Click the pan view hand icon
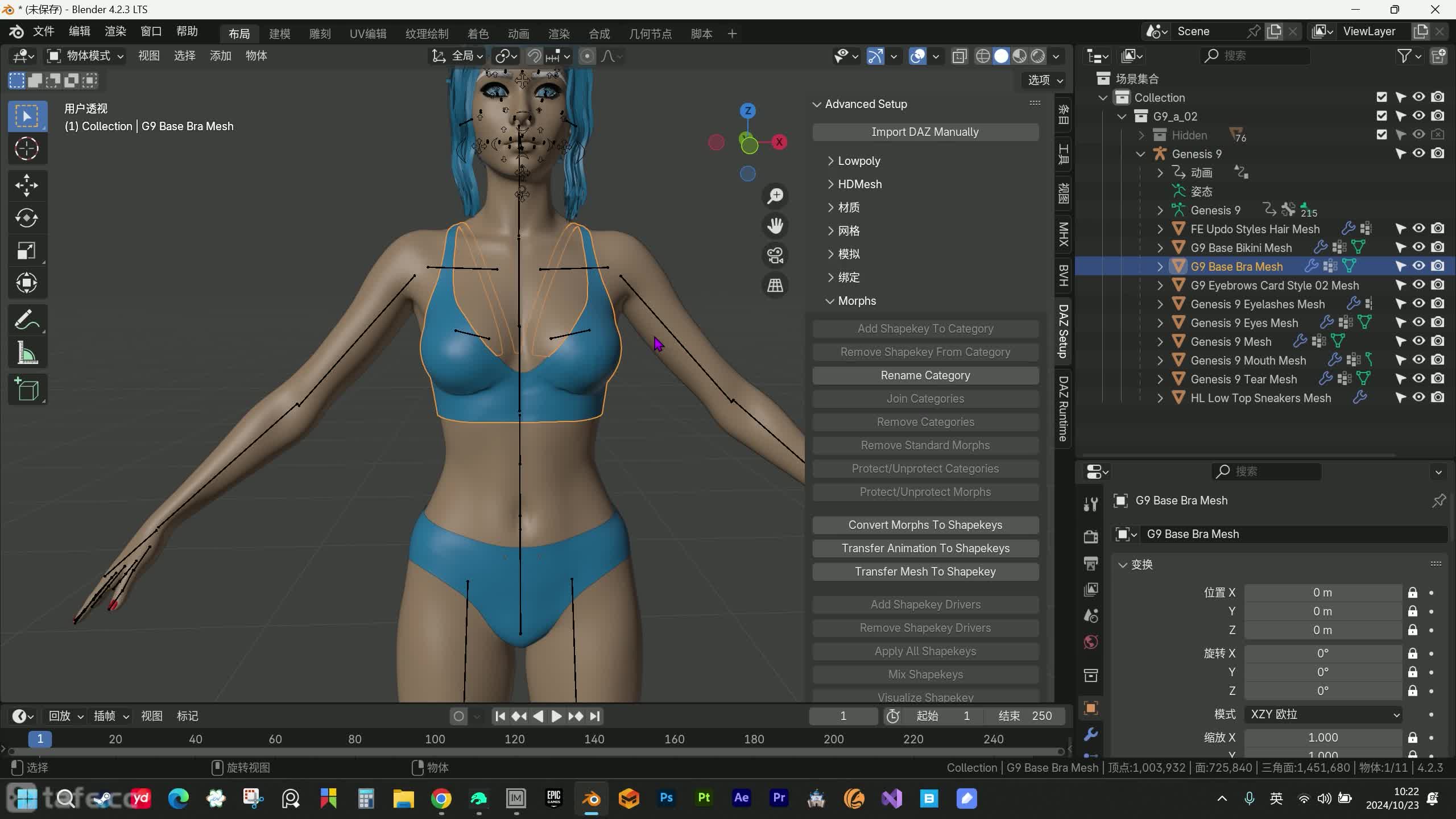The width and height of the screenshot is (1456, 819). coord(775,226)
